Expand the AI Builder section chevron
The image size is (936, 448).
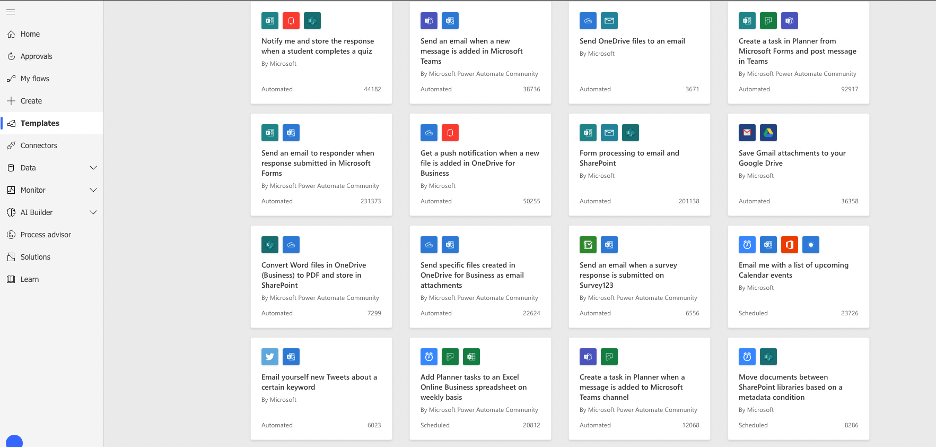coord(93,212)
